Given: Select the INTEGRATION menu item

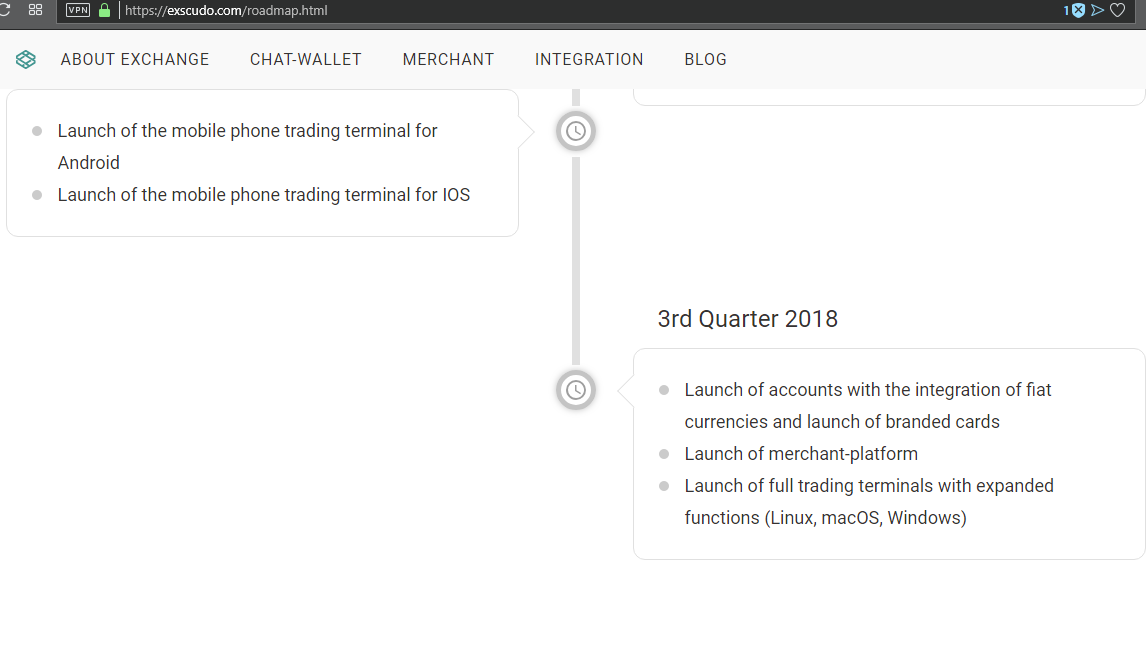Looking at the screenshot, I should tap(589, 59).
